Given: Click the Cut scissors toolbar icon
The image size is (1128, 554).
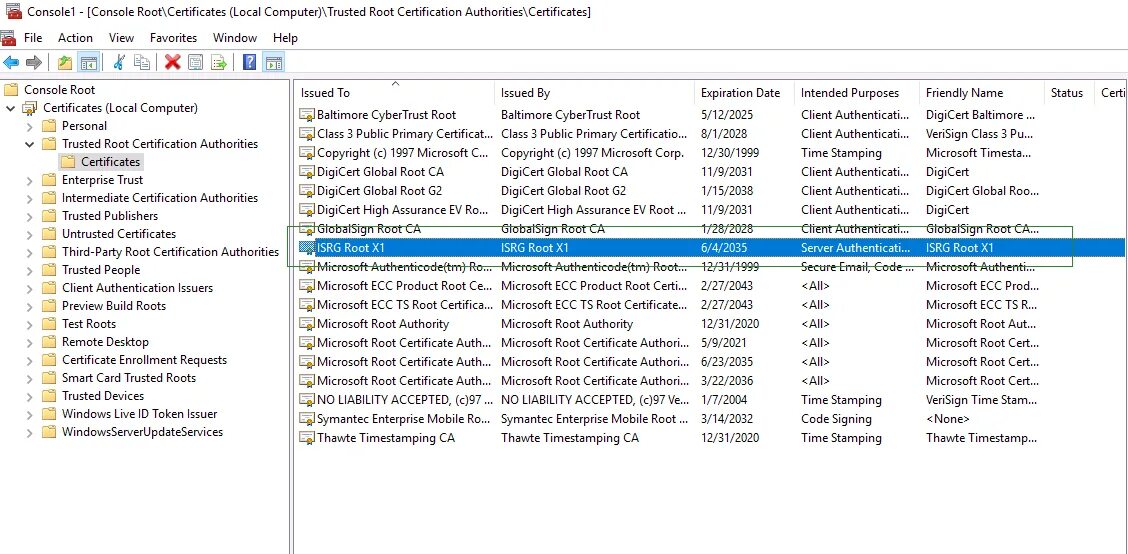Looking at the screenshot, I should click(x=119, y=63).
